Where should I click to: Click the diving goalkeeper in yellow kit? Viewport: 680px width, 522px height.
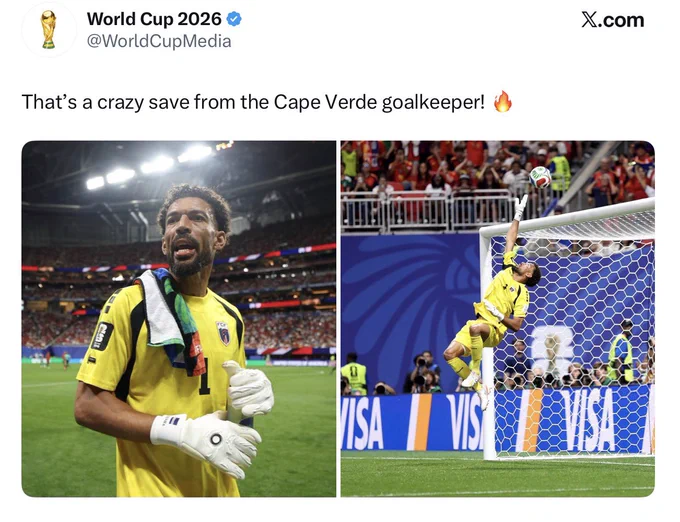point(492,299)
